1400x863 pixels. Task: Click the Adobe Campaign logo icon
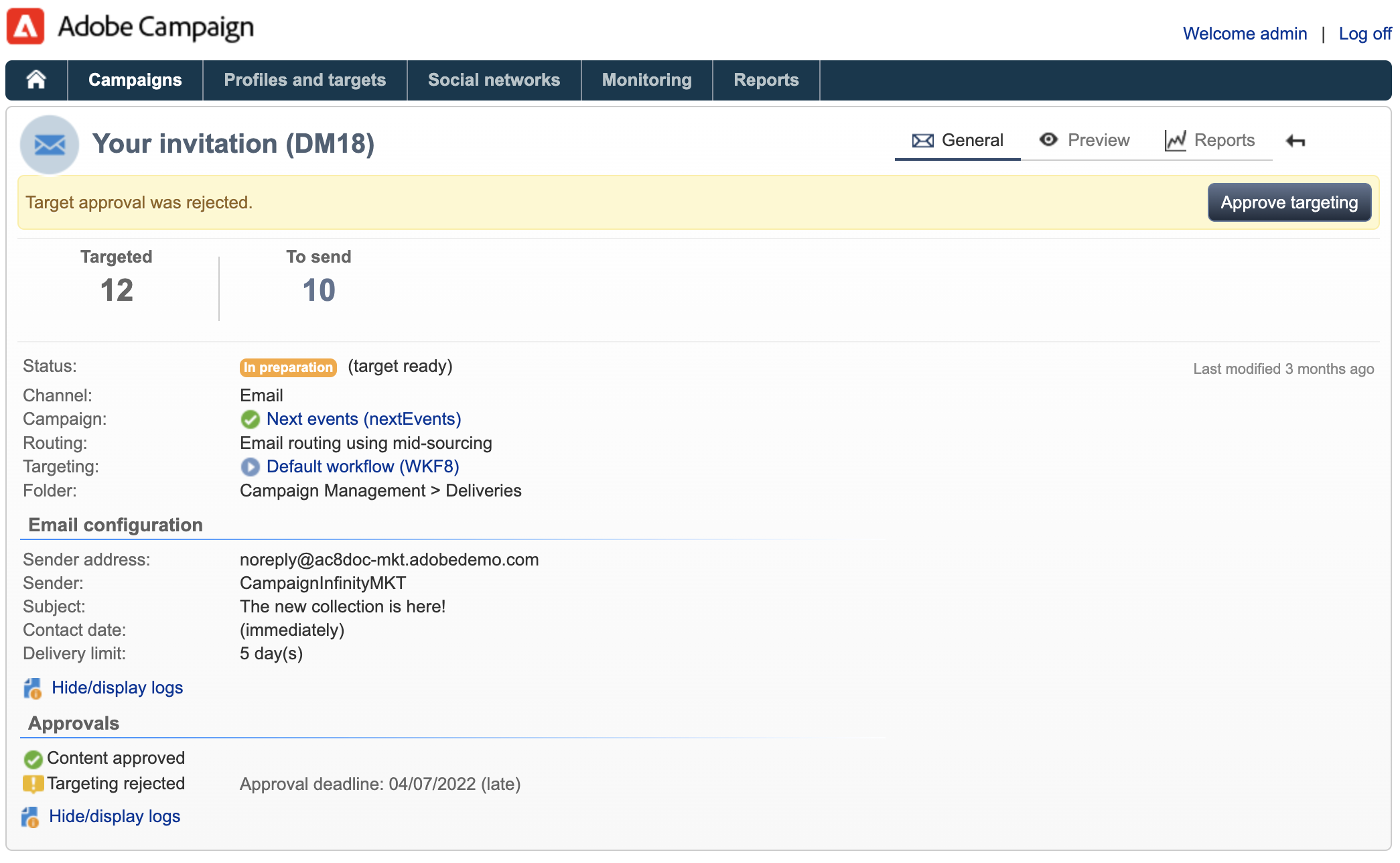tap(25, 27)
